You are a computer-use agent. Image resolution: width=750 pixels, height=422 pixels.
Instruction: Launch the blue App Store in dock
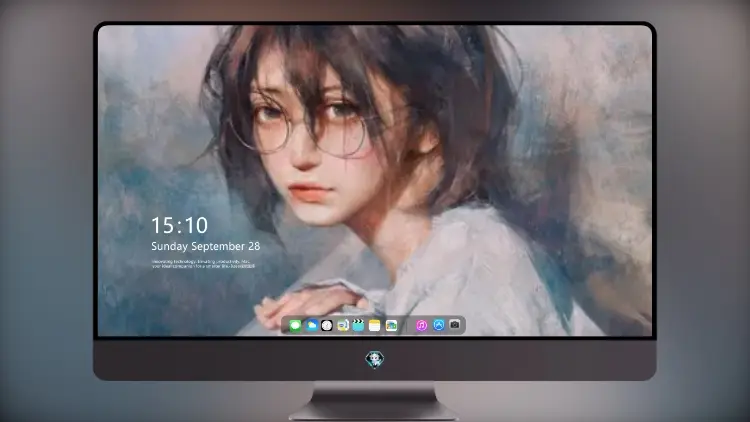(x=439, y=325)
